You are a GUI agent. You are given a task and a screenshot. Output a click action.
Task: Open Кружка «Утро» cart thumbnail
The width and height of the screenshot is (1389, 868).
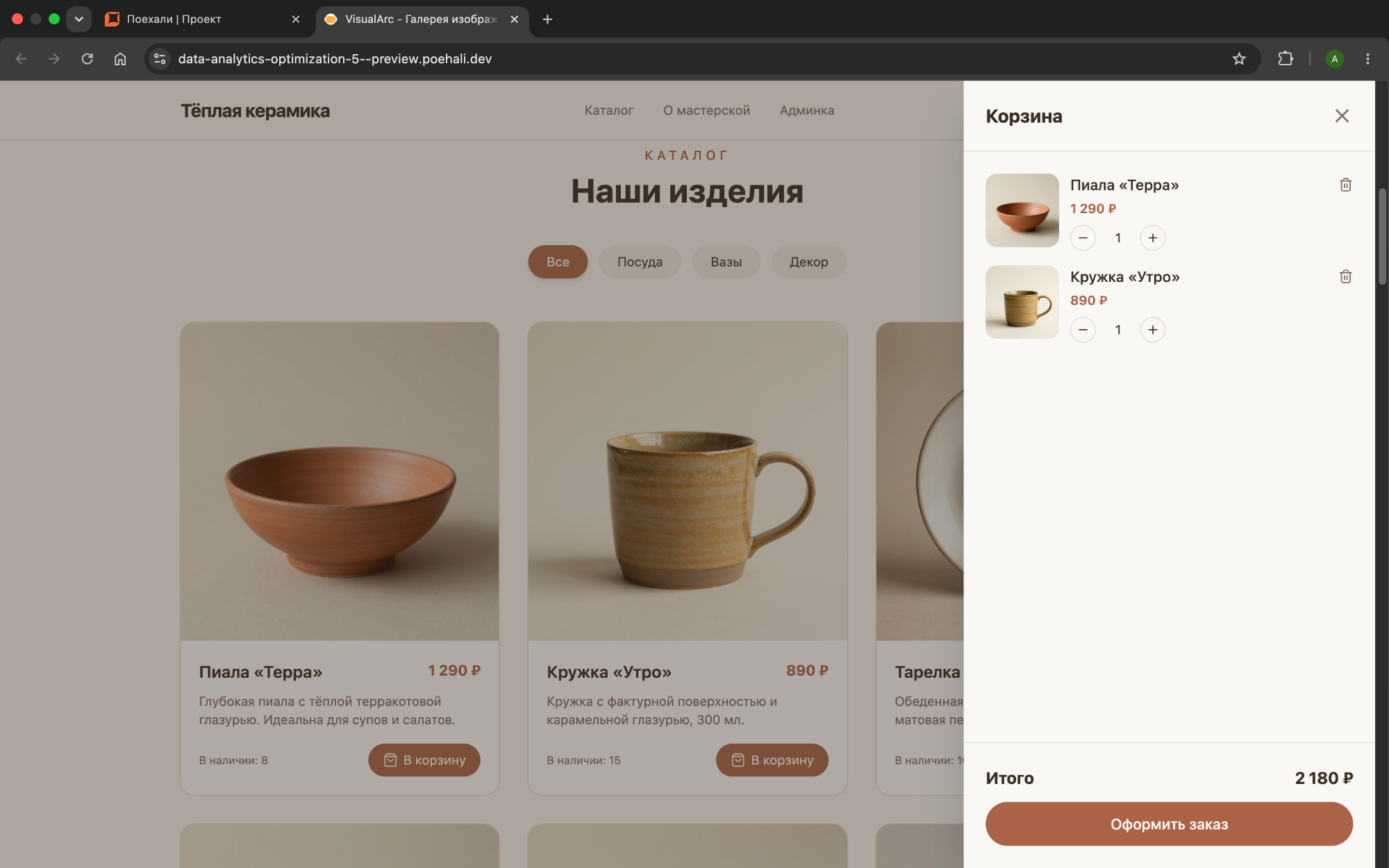[1022, 302]
